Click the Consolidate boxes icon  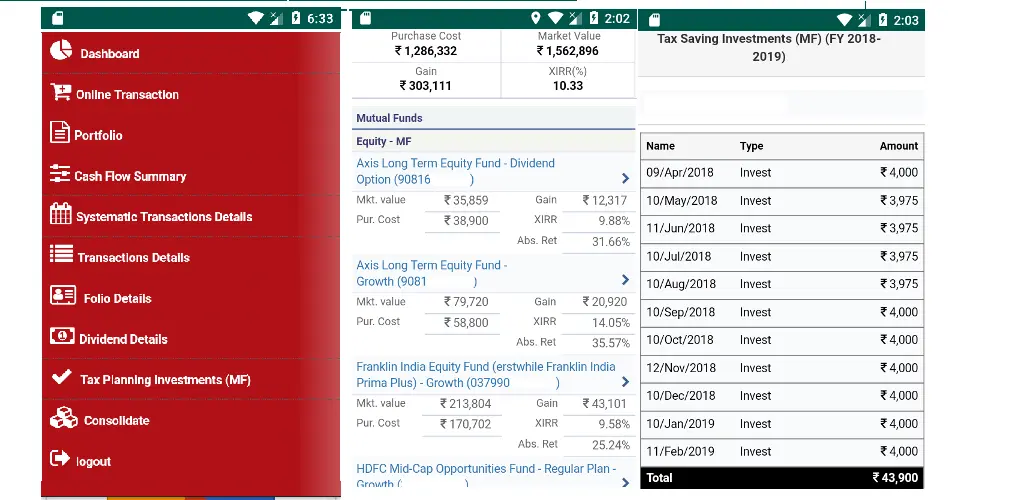[x=63, y=418]
